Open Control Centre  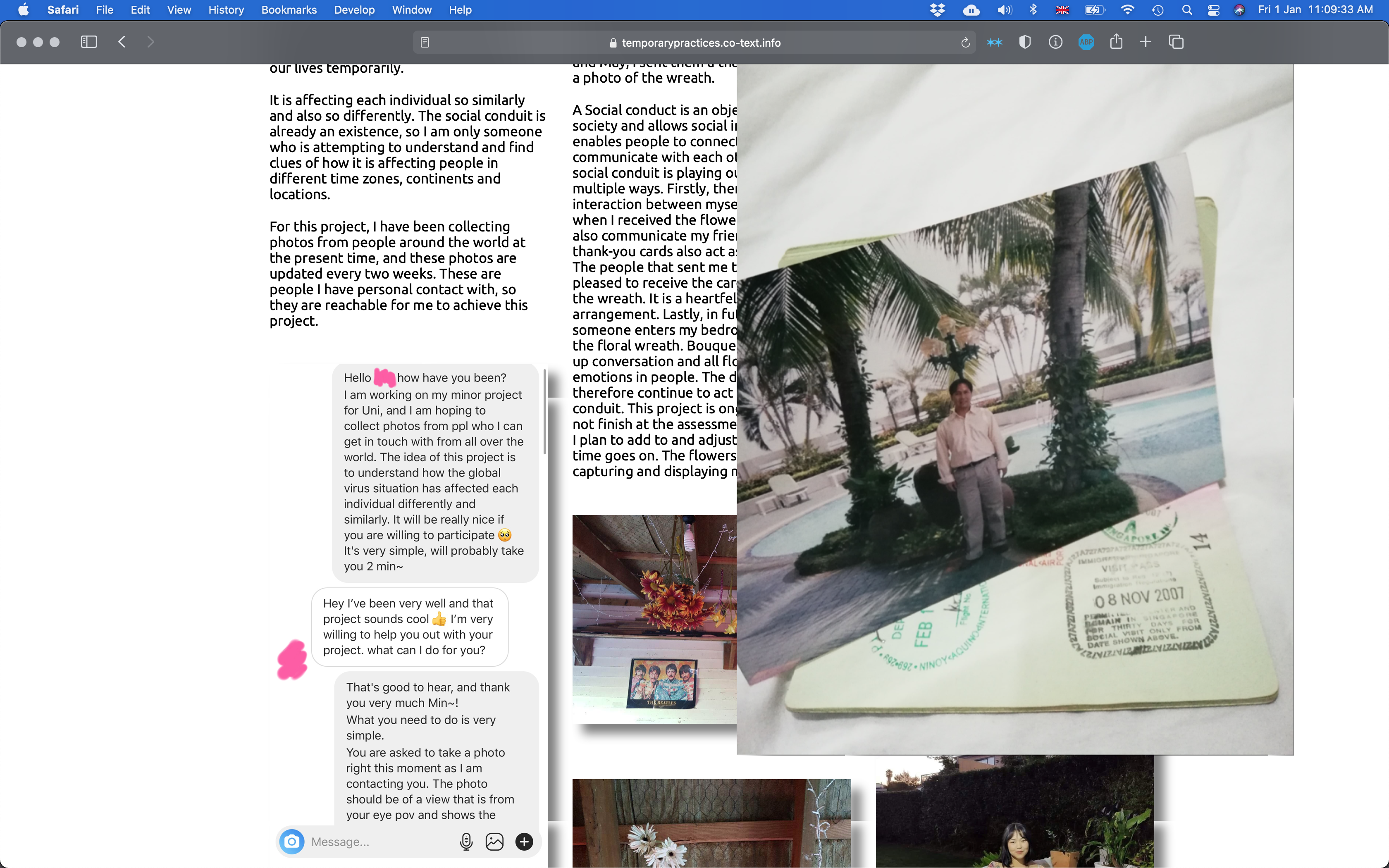(1213, 10)
